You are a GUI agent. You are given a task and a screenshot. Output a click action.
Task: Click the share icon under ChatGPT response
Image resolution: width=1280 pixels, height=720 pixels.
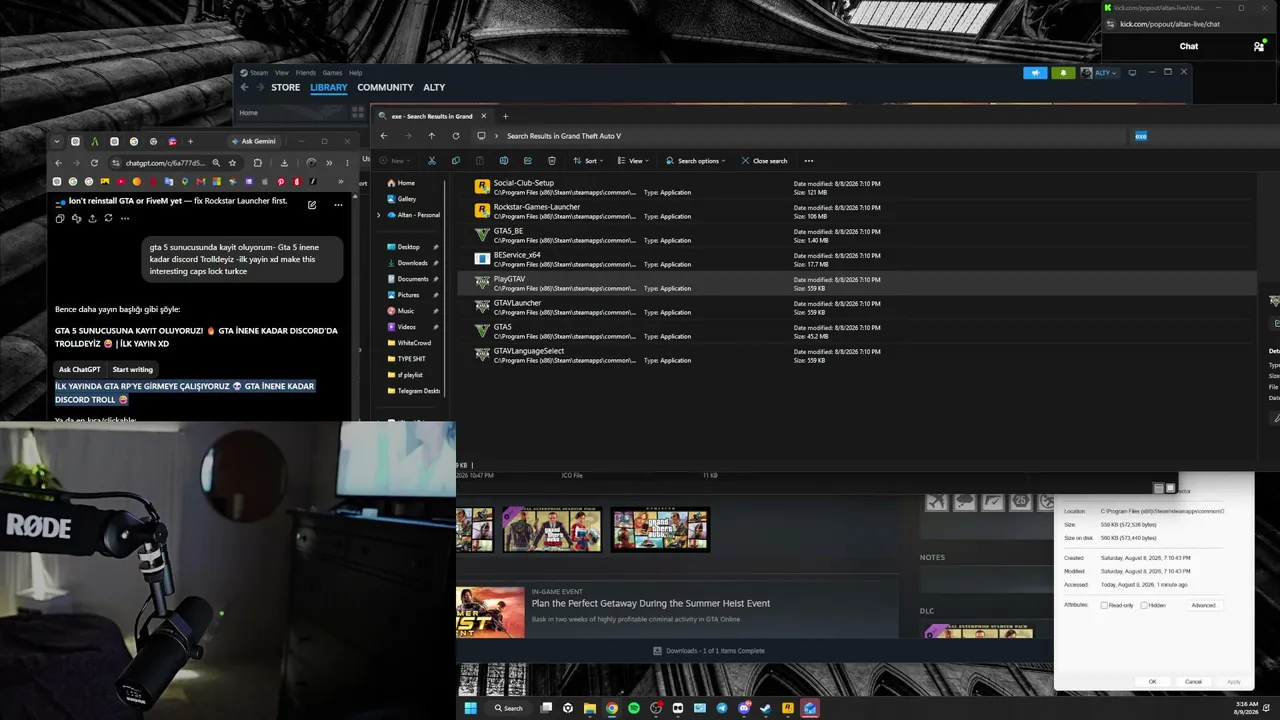pos(92,218)
